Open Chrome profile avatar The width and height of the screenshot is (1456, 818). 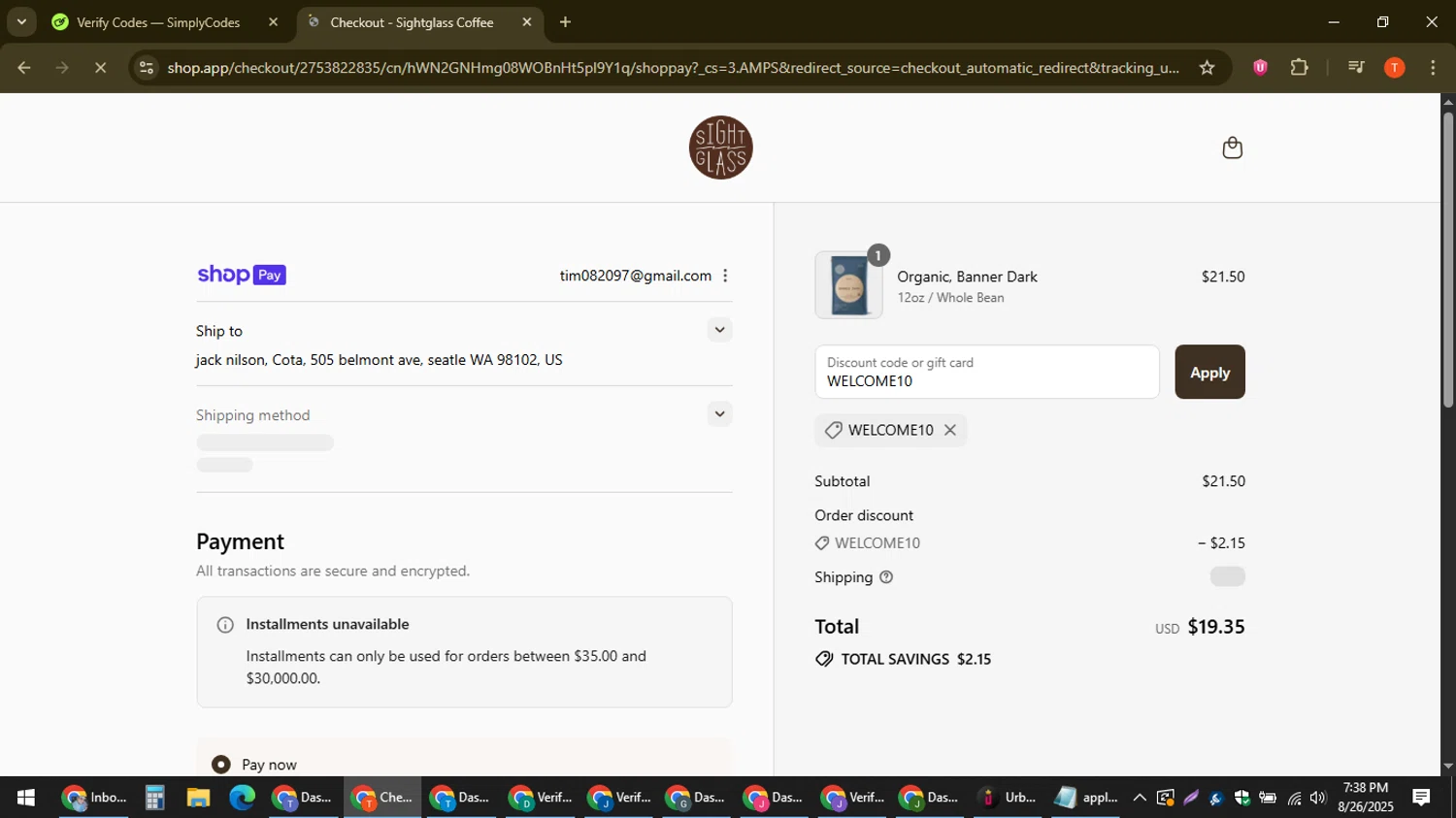(1395, 68)
